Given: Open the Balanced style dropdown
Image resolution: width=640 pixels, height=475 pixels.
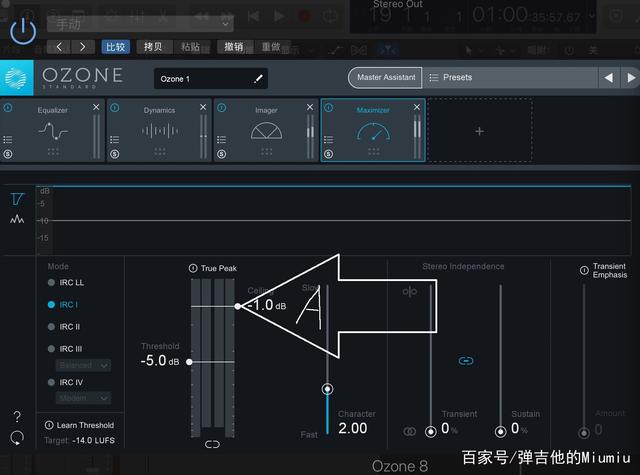Looking at the screenshot, I should point(83,365).
